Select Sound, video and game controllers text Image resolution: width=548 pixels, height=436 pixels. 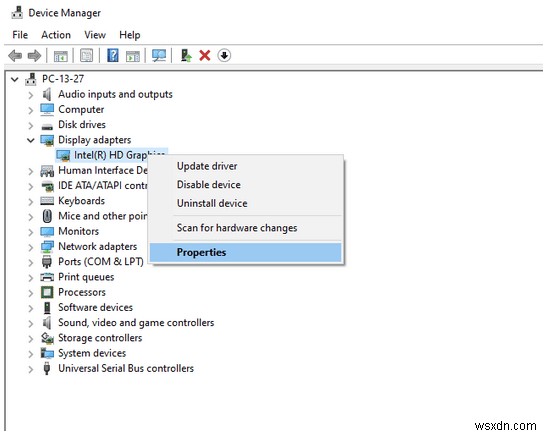[x=136, y=323]
